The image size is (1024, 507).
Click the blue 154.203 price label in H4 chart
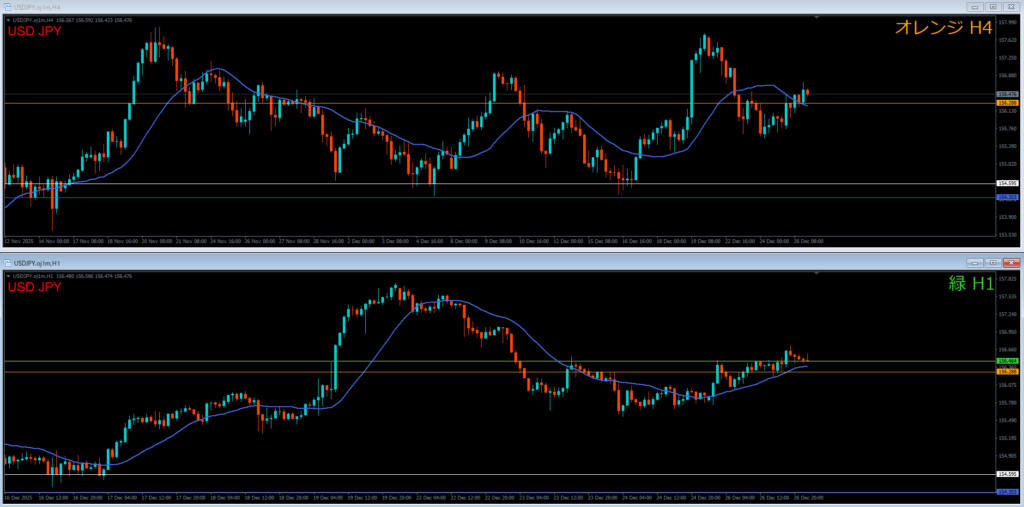pos(1007,198)
